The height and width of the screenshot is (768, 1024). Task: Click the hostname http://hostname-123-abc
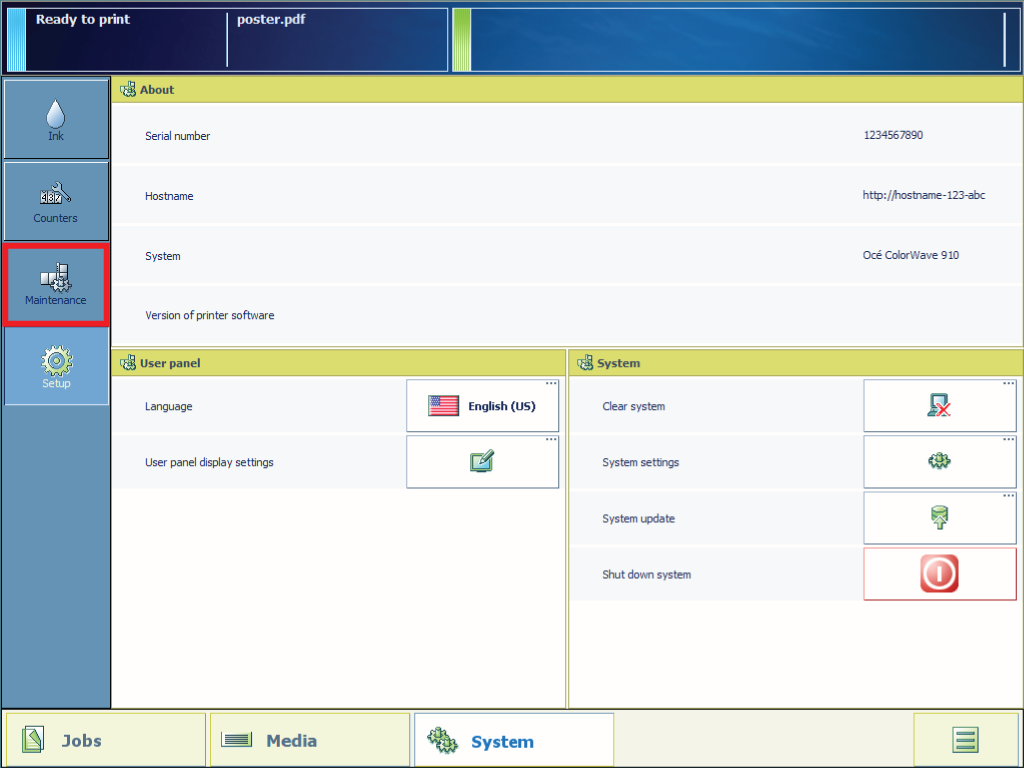coord(923,195)
